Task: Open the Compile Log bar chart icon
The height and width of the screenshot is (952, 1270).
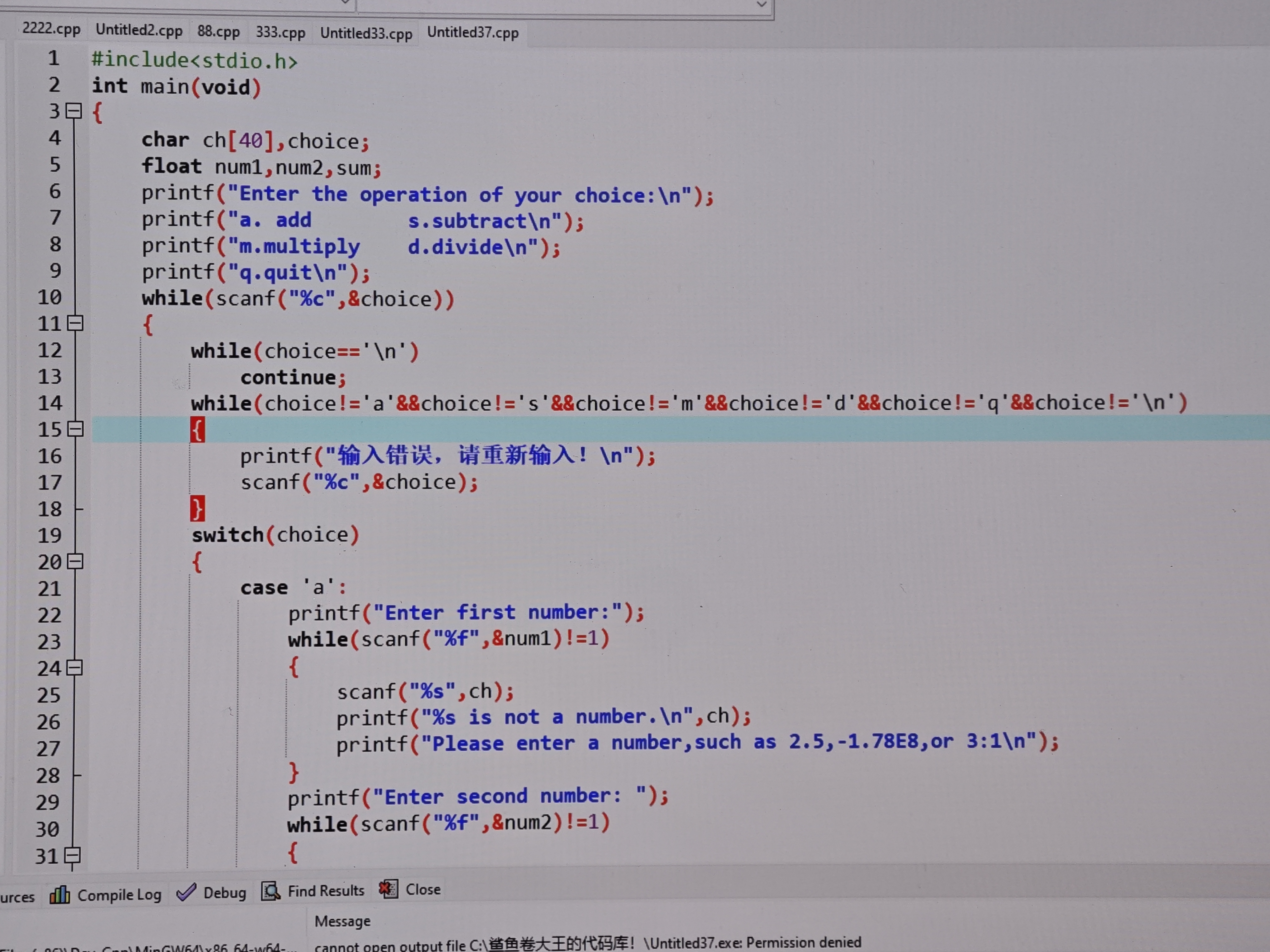Action: [60, 894]
